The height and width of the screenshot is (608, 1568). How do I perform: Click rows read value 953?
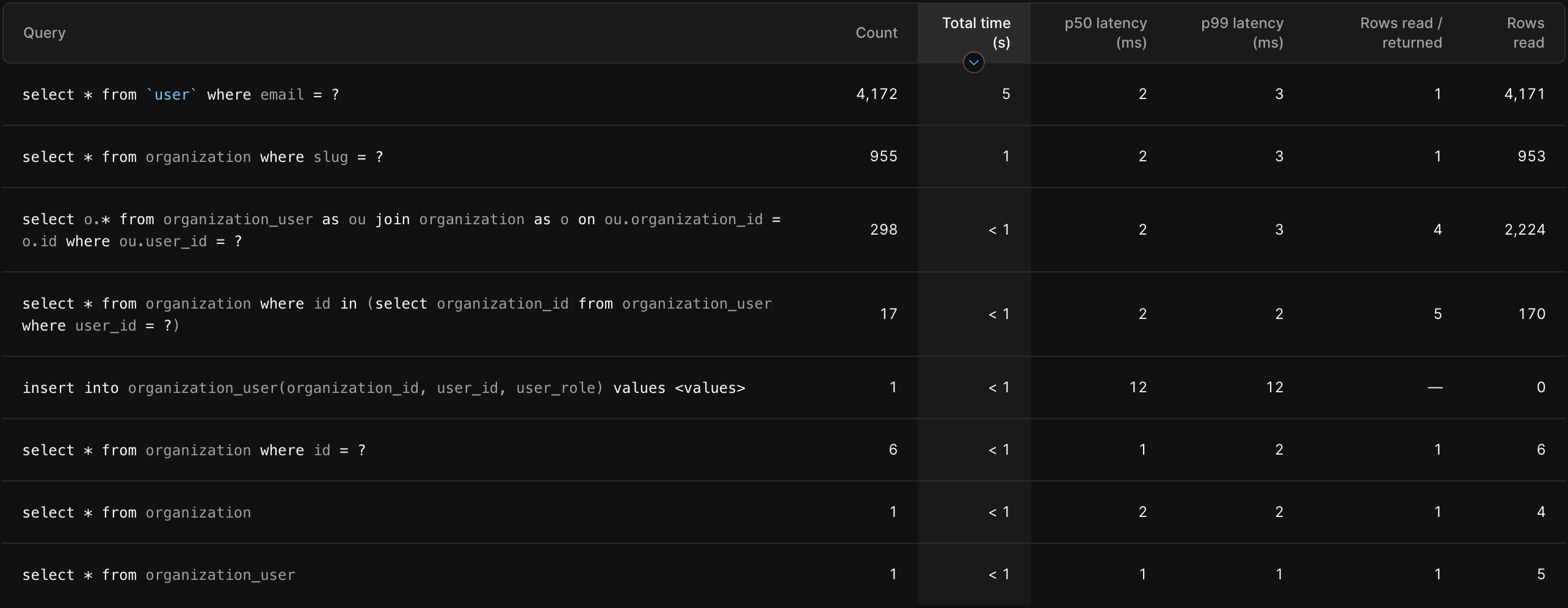[1531, 156]
